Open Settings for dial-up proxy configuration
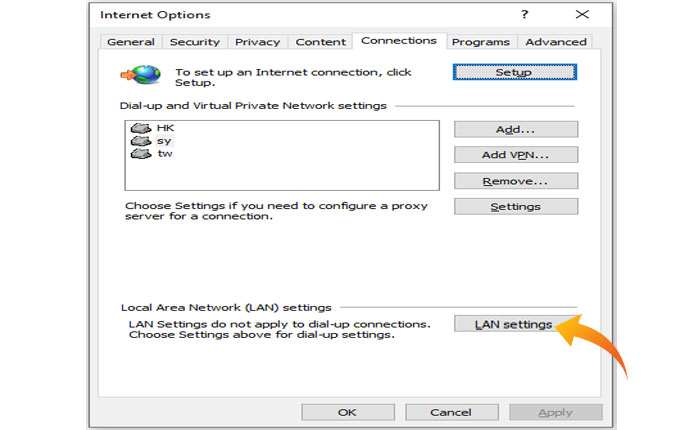Image resolution: width=700 pixels, height=430 pixels. coord(515,206)
